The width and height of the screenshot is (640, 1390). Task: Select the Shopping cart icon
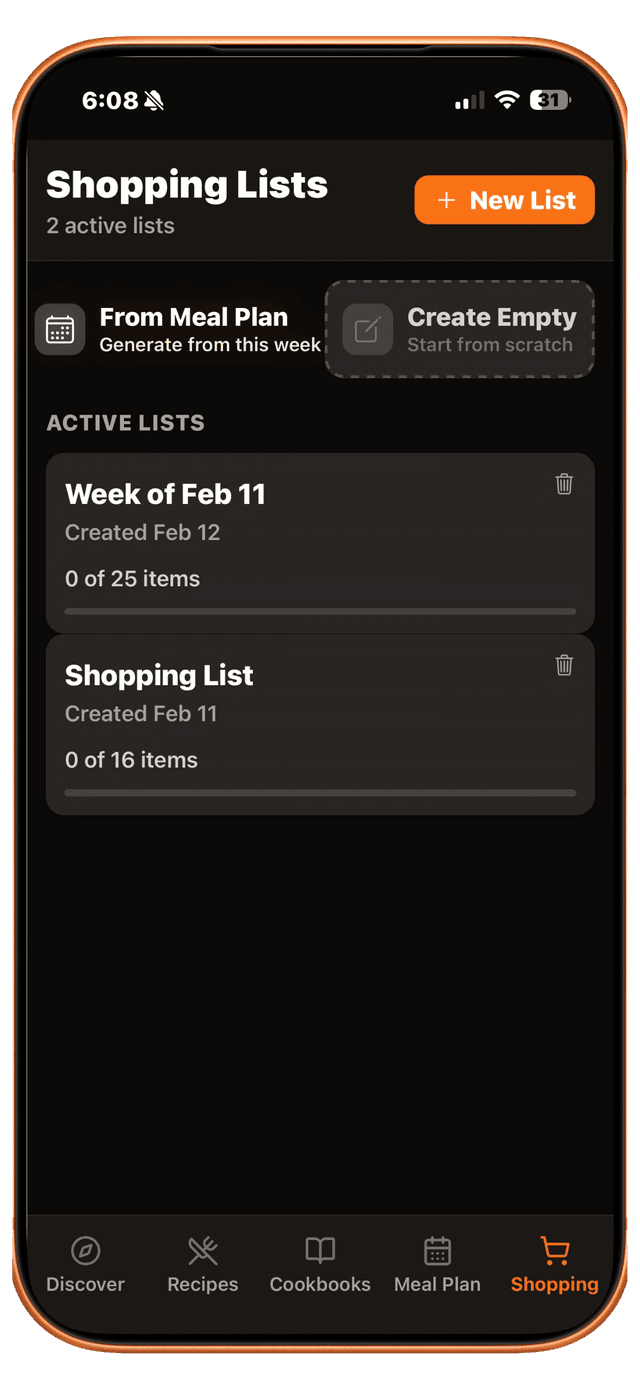(x=554, y=1250)
